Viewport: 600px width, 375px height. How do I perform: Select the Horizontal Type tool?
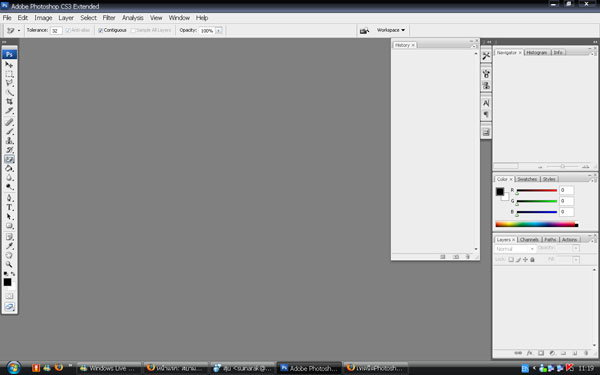pos(9,207)
